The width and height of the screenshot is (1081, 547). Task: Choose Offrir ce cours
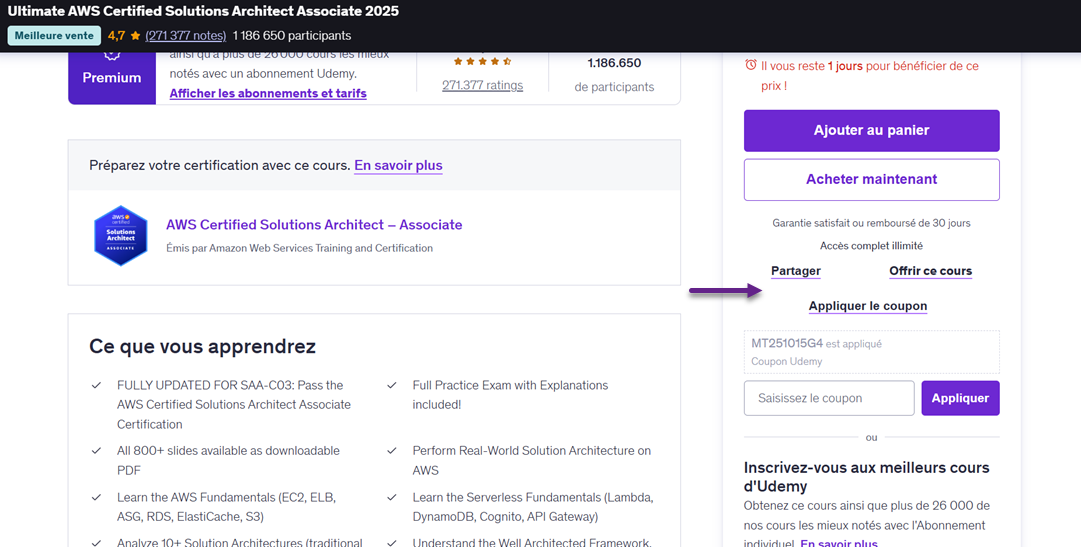coord(930,271)
